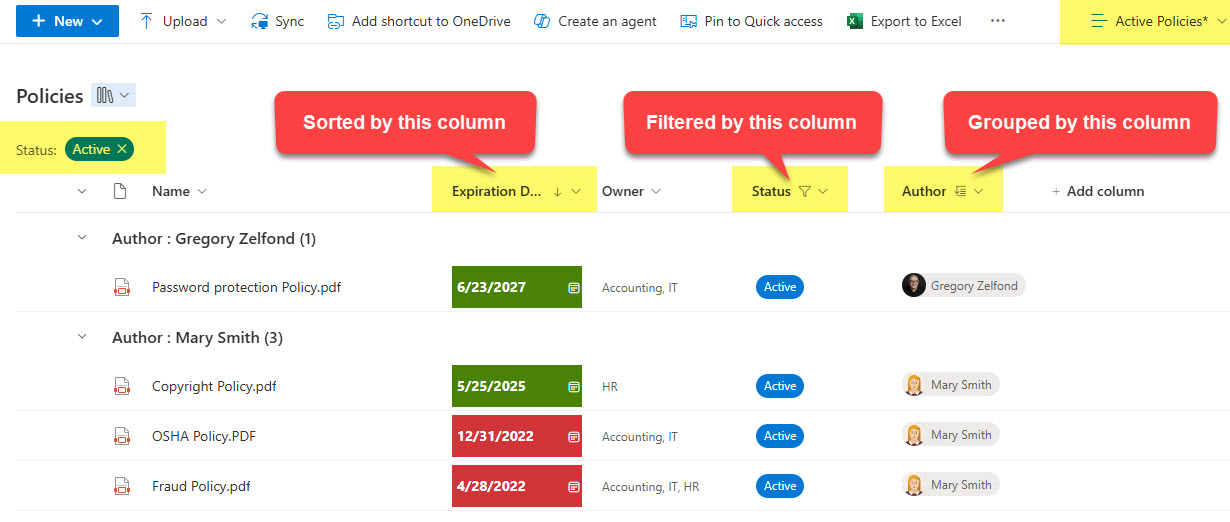
Task: Click Active status of Password protection Policy
Action: click(x=780, y=287)
